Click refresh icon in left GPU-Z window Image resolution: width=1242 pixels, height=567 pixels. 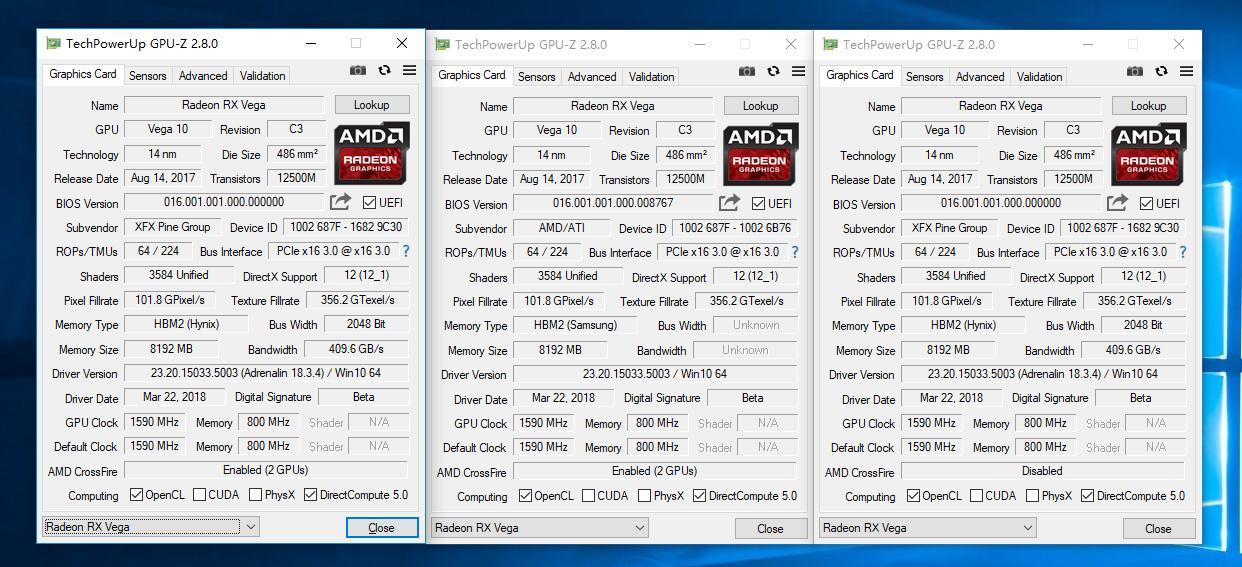[x=385, y=71]
